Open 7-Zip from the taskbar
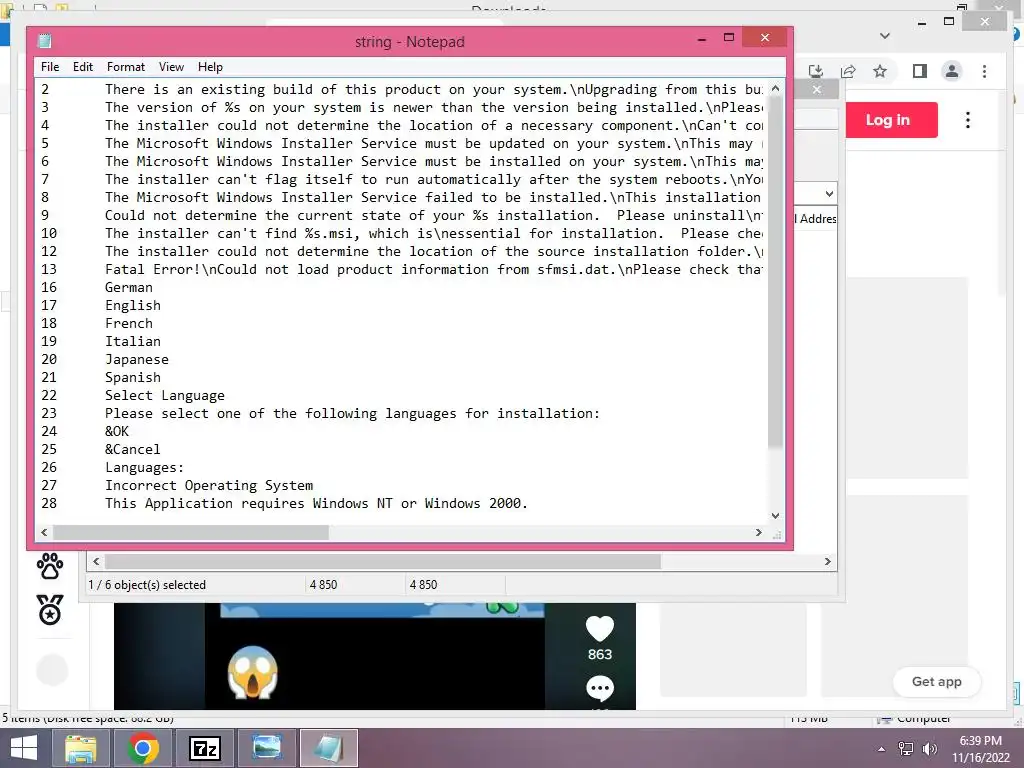 pos(204,748)
